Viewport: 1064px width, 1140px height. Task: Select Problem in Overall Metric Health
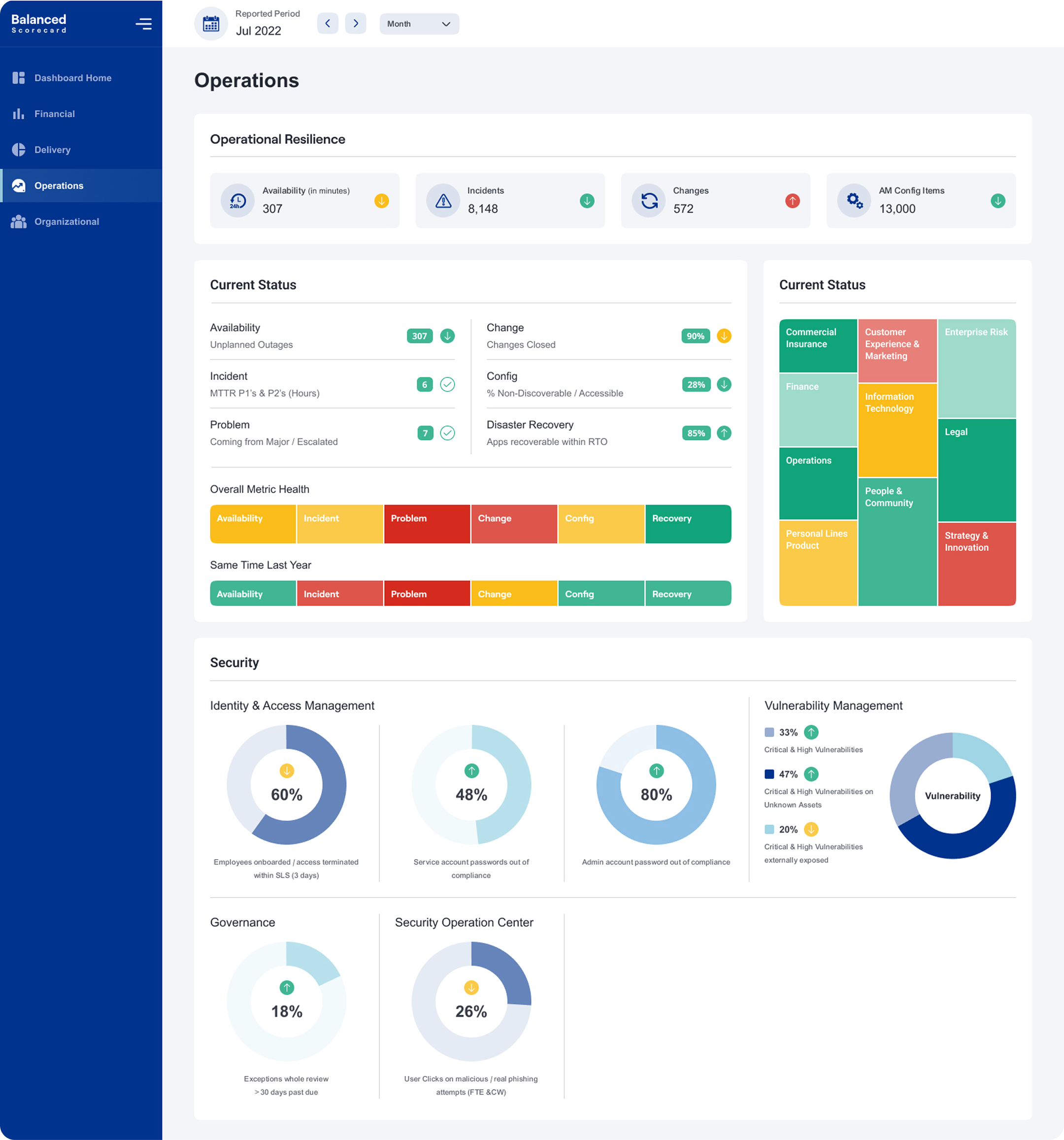(427, 524)
